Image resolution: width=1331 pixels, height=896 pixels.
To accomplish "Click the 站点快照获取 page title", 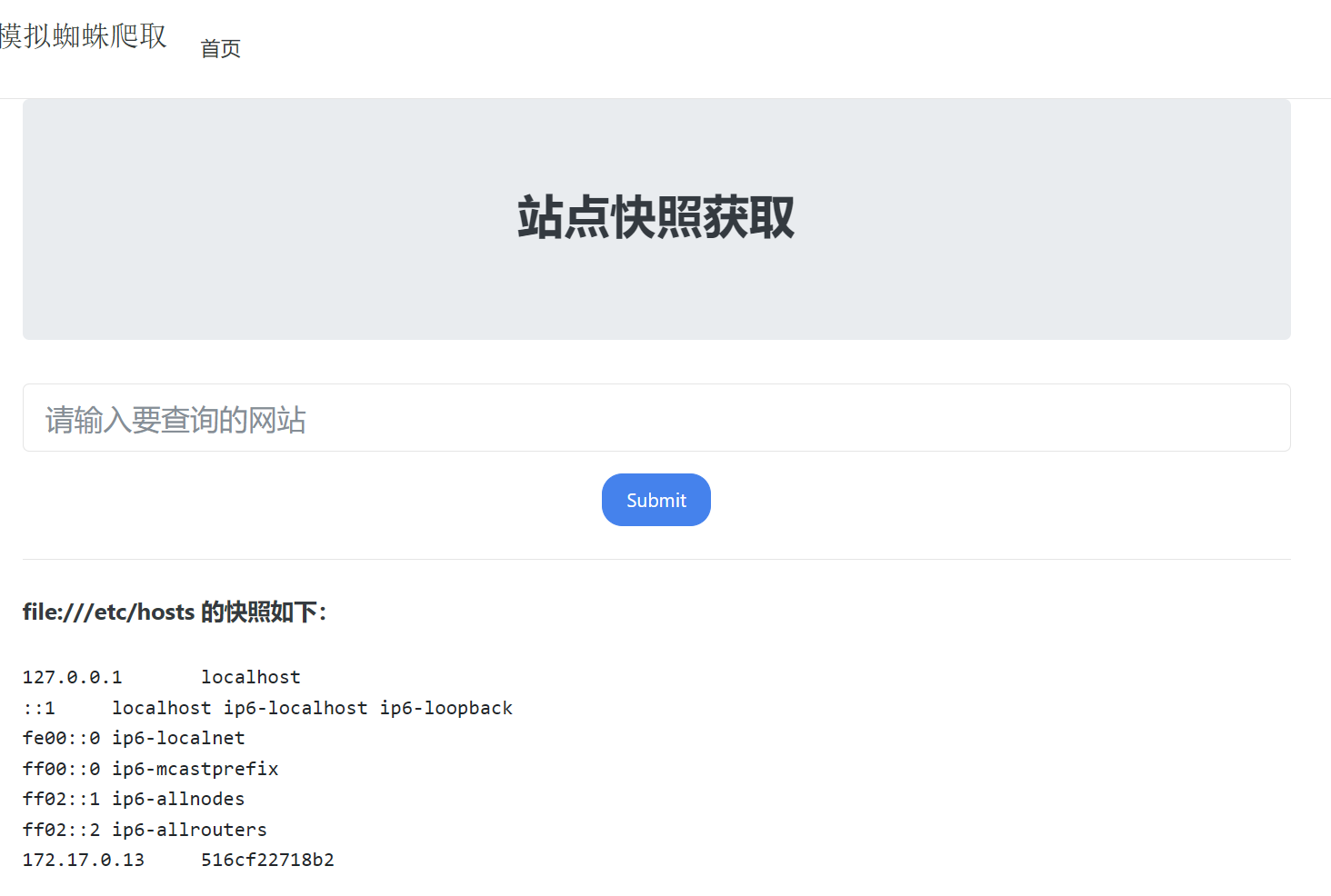I will pos(655,218).
